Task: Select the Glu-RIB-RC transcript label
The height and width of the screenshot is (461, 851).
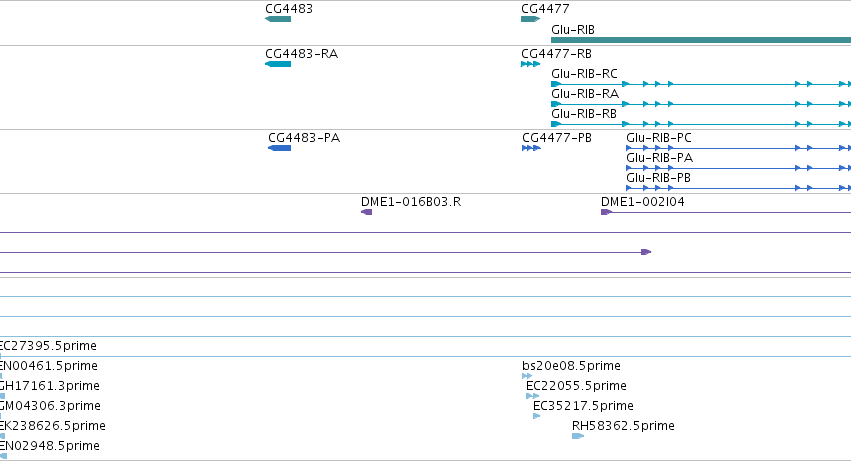Action: [x=584, y=74]
